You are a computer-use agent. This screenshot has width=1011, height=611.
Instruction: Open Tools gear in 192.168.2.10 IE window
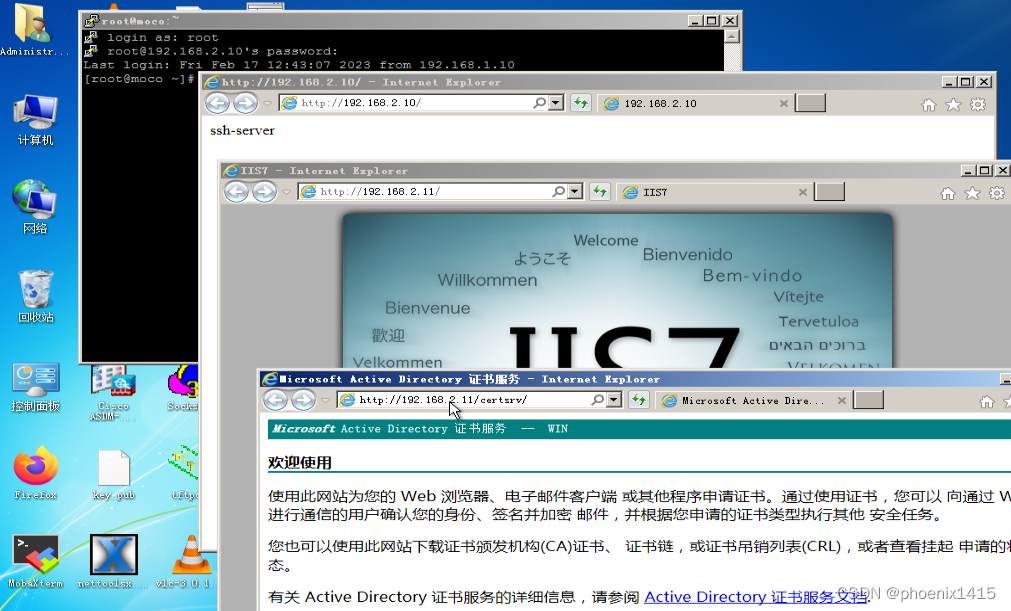coord(978,104)
